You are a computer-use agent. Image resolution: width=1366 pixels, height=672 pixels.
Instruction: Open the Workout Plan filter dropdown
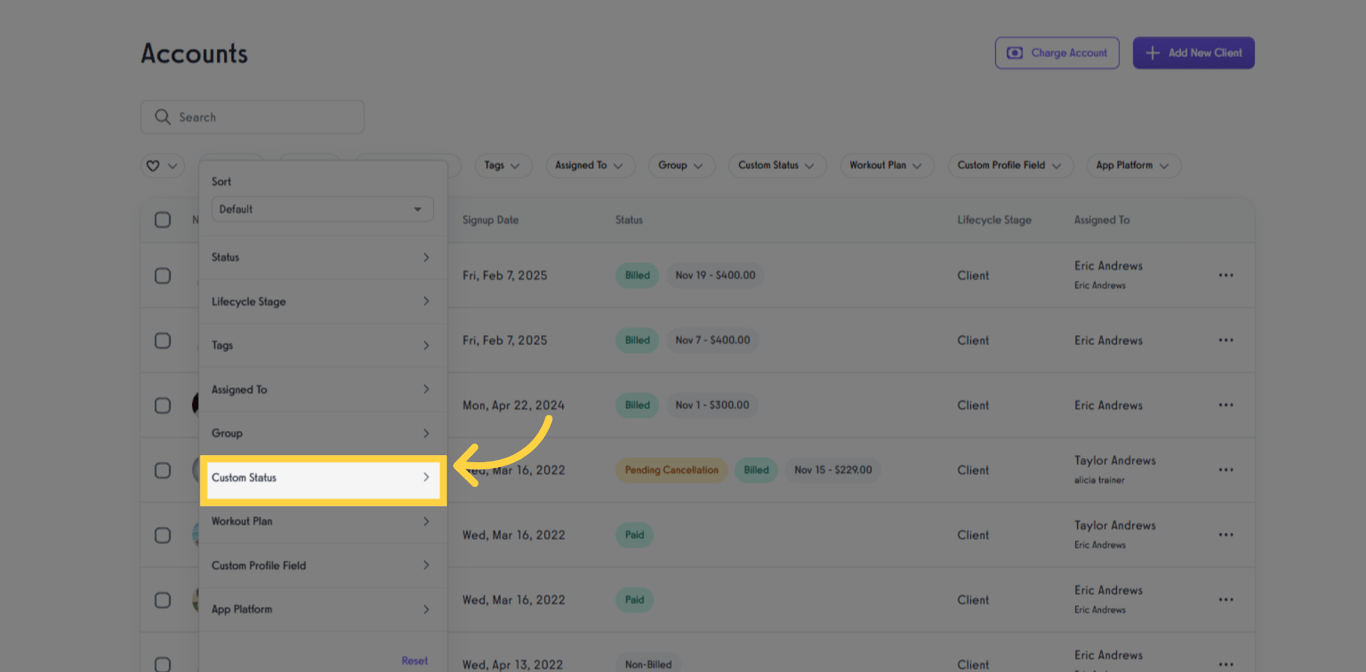[886, 165]
